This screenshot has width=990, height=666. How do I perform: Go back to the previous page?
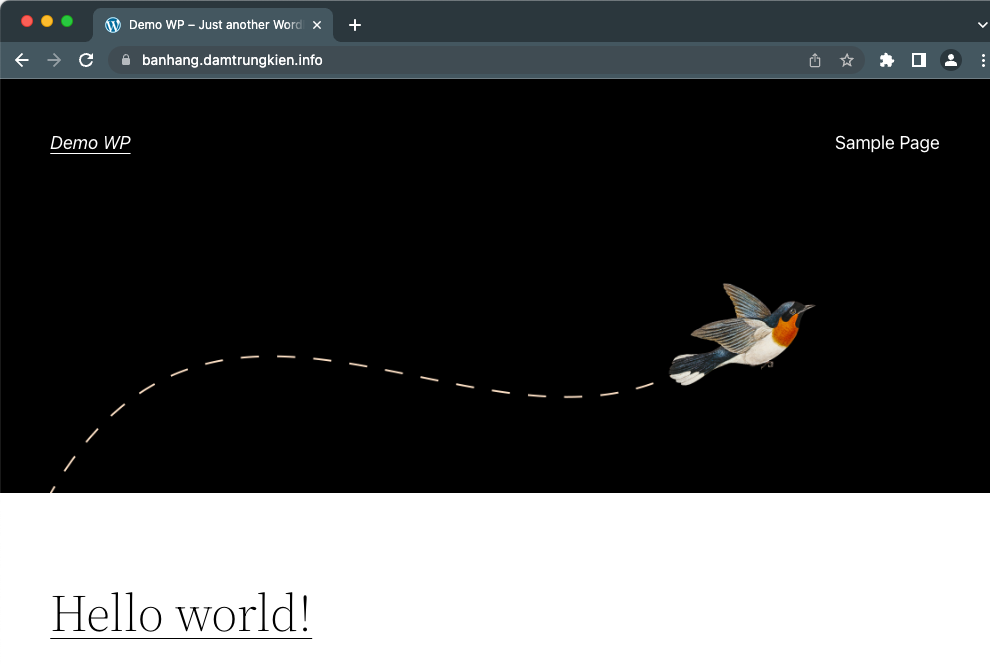(22, 60)
